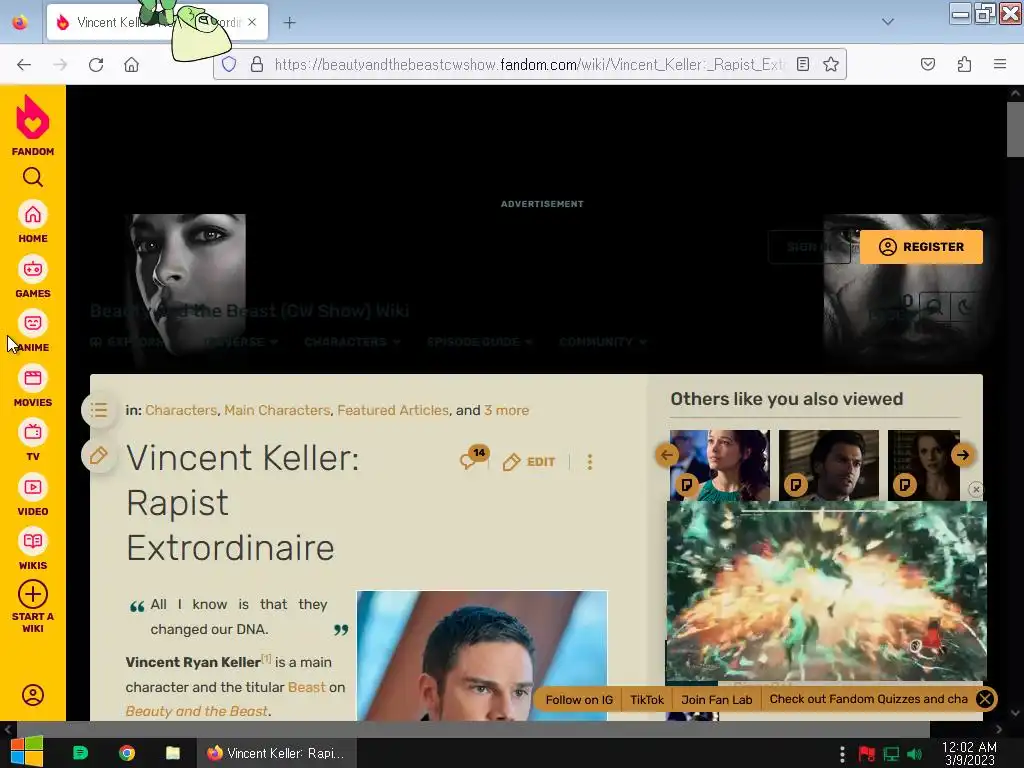Open the MOVIES section in sidebar

33,386
